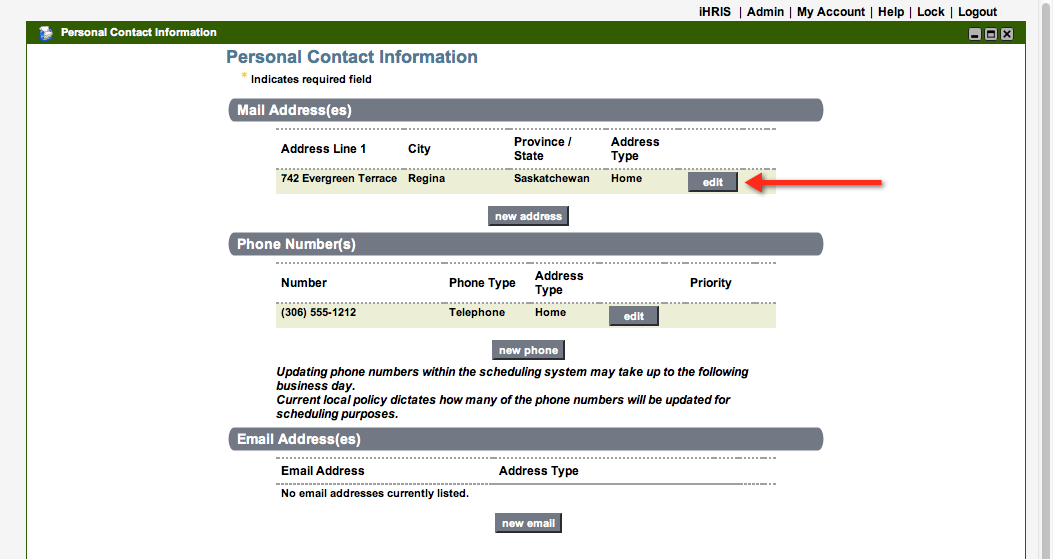Maximize the Personal Contact Information panel
Viewport: 1053px width, 559px height.
(x=990, y=34)
